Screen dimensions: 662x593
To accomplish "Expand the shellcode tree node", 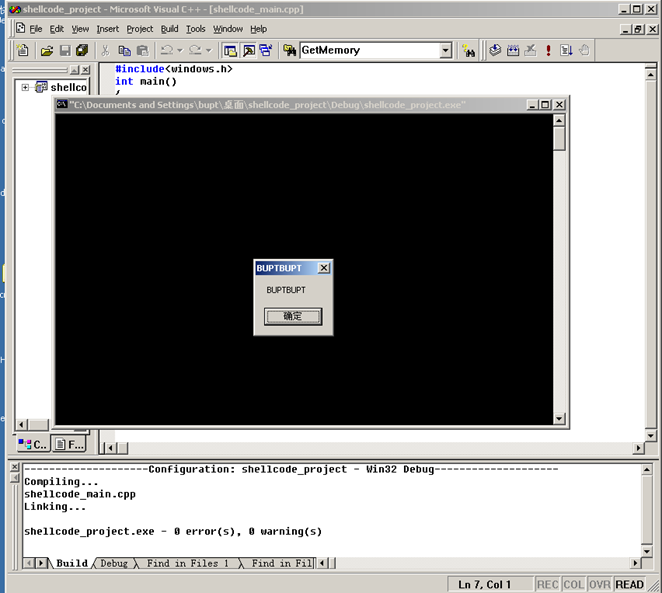I will pos(25,87).
